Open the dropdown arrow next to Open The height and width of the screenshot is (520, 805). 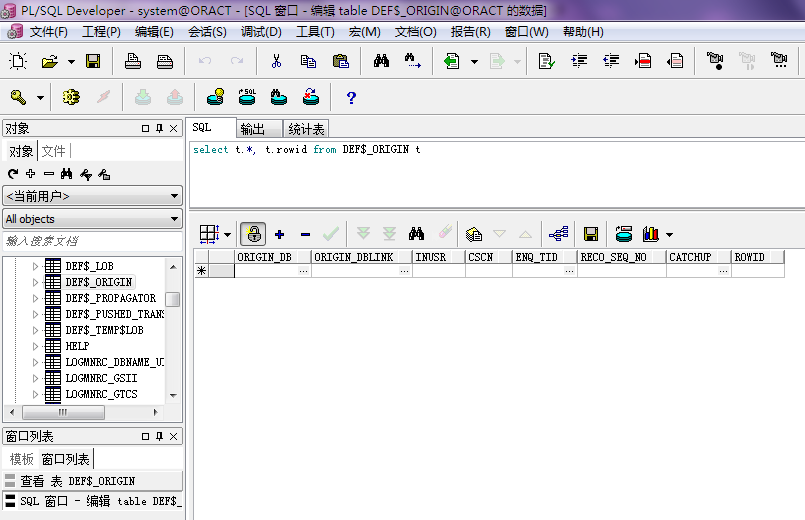point(71,62)
